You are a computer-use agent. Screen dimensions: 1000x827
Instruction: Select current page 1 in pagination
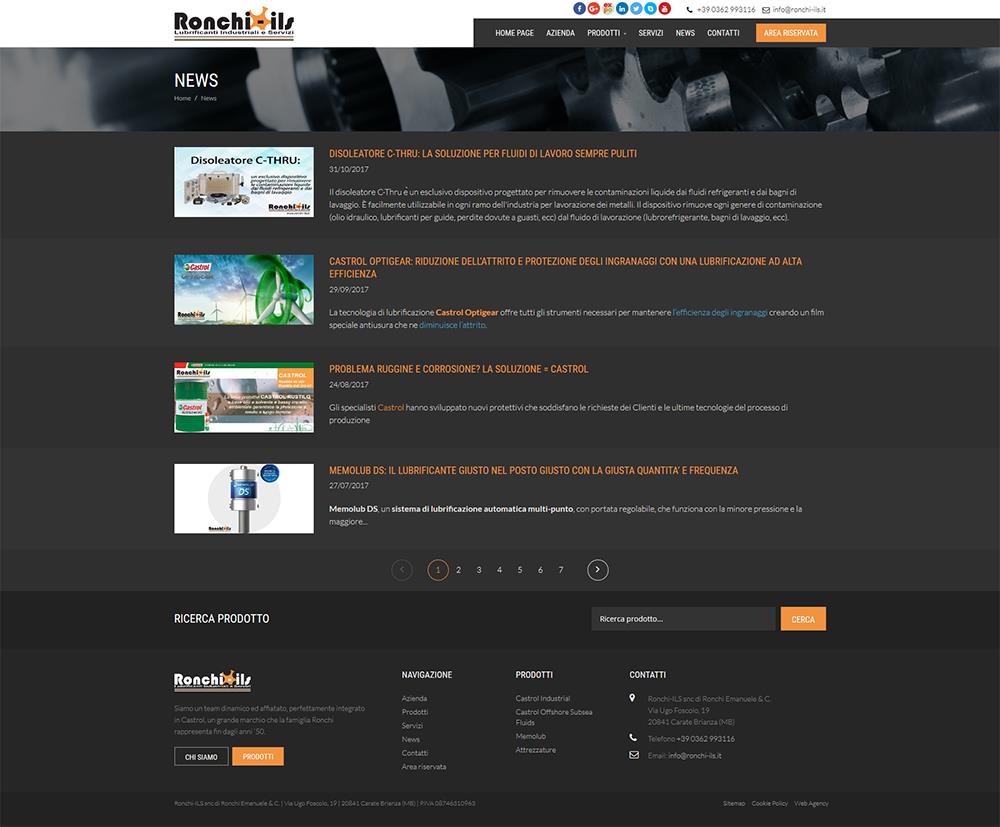click(438, 570)
